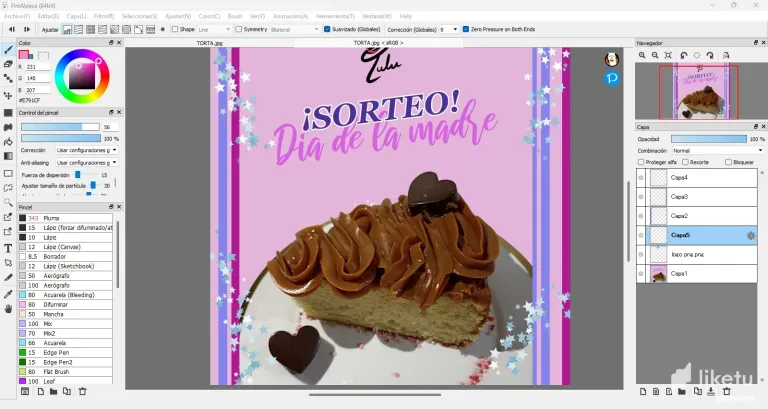The image size is (768, 409).
Task: Delete brush using brush panel trash icon
Action: [83, 391]
